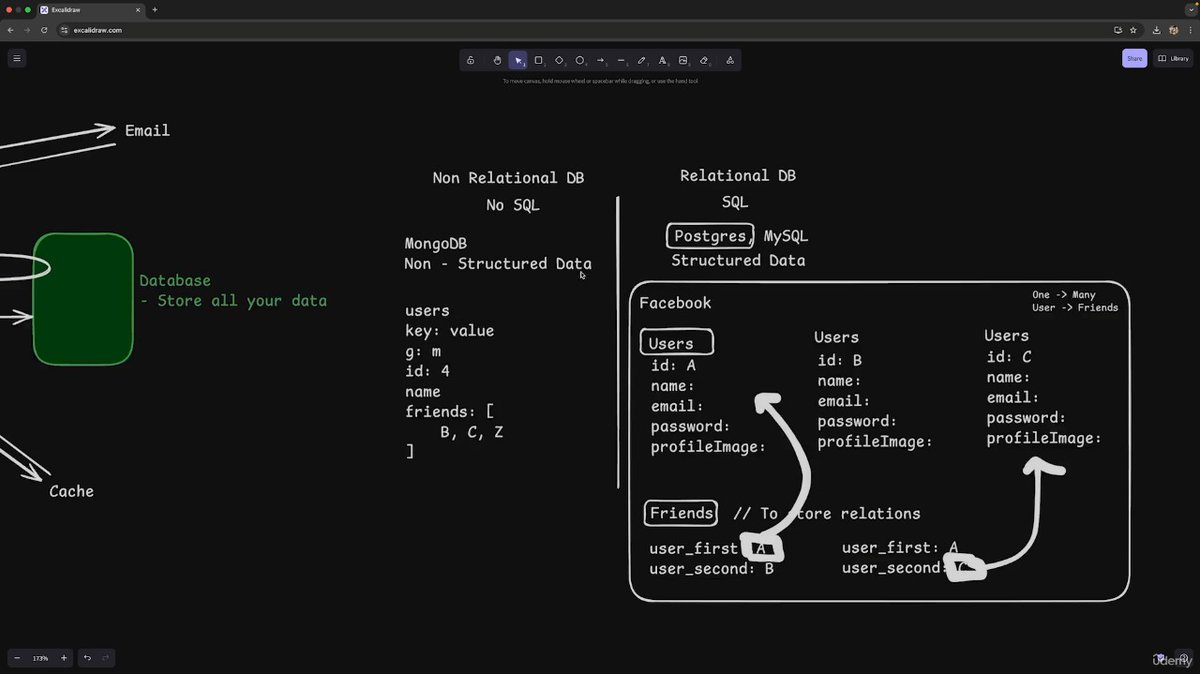The image size is (1200, 674).
Task: Select the Line tool
Action: tap(621, 60)
